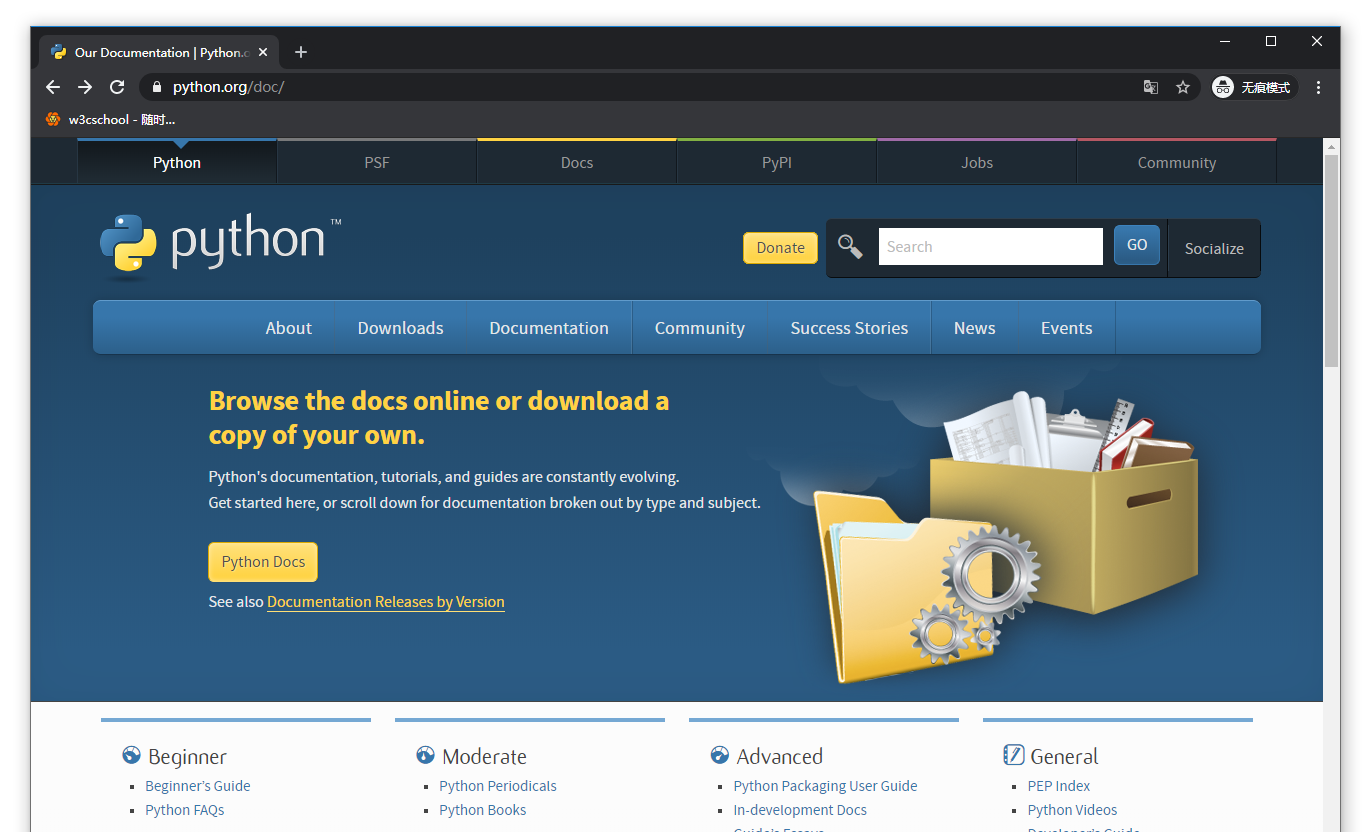Click the Python favicon on the tab
This screenshot has height=832, width=1370.
(58, 52)
